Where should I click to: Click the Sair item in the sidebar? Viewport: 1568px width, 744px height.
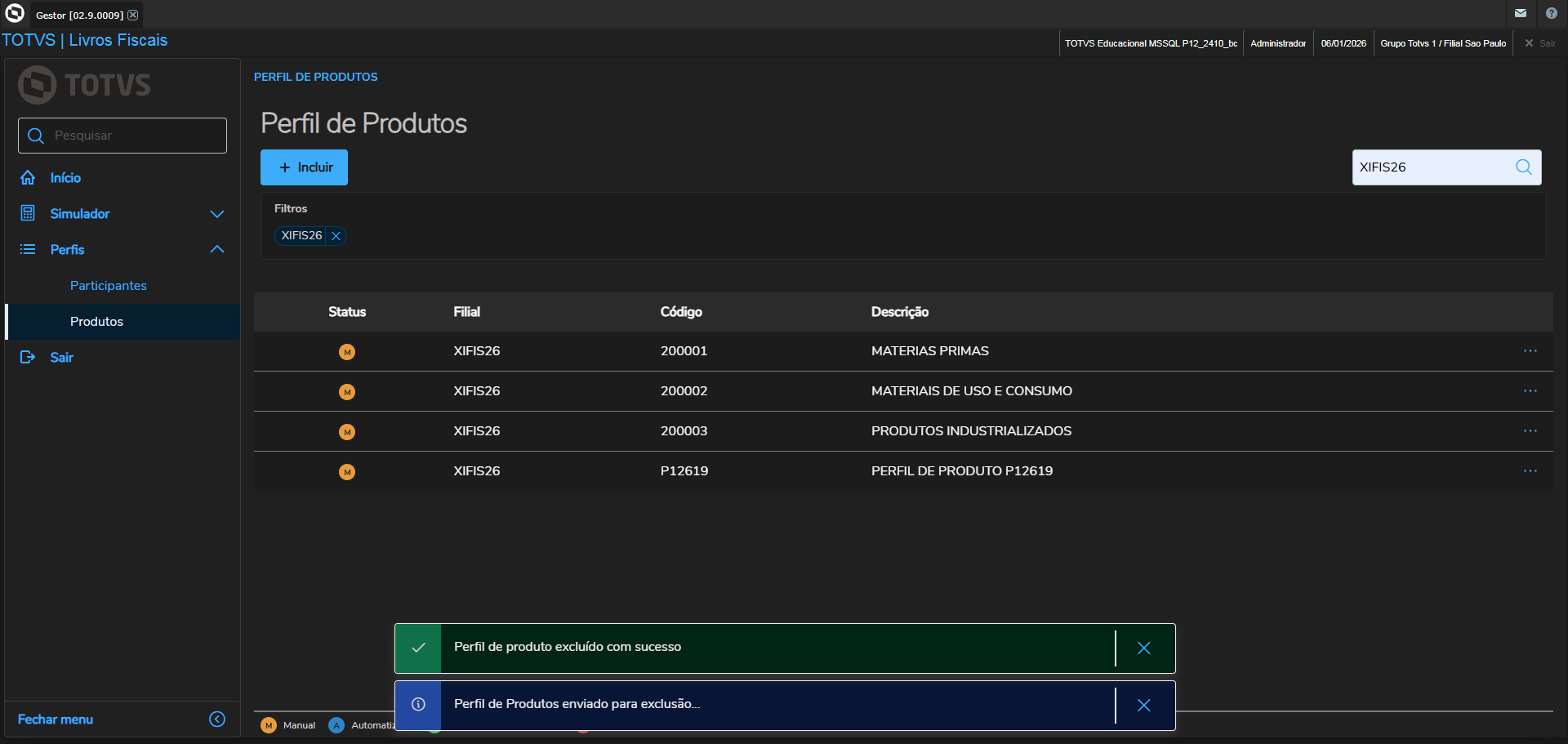pos(61,358)
